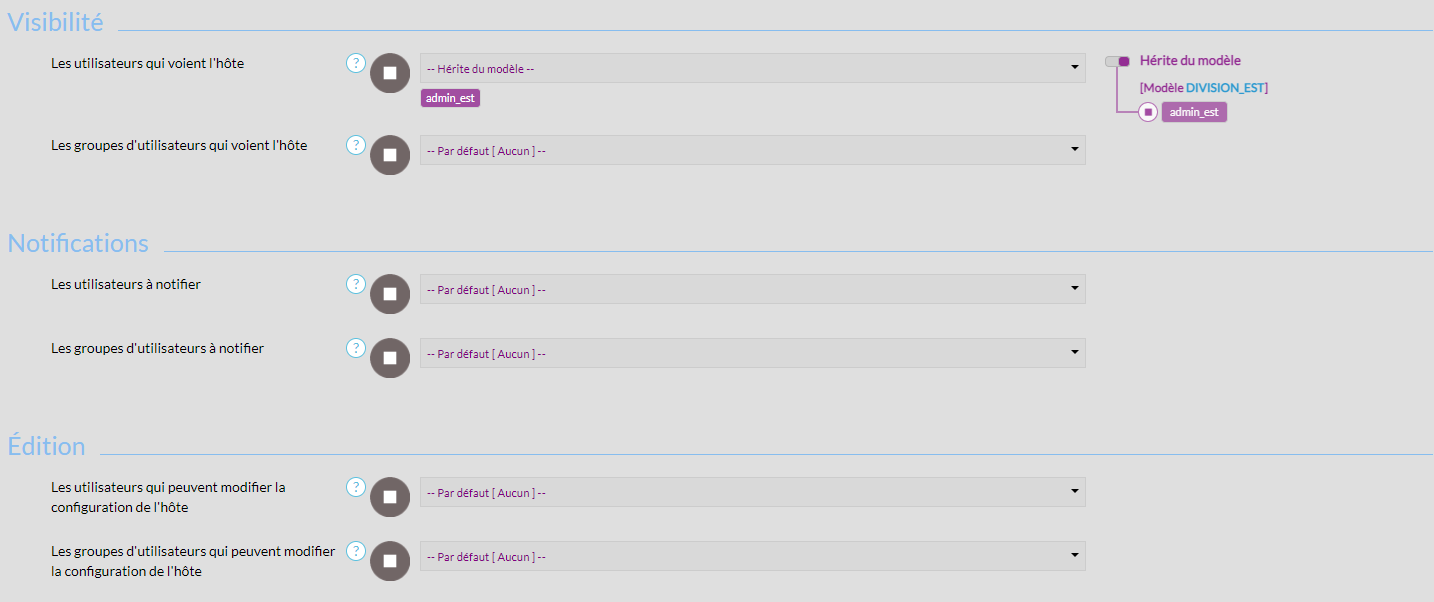Click help icon beside users to notify
The width and height of the screenshot is (1434, 602).
coord(356,284)
